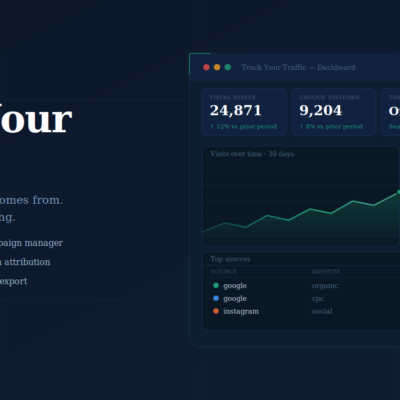
Task: Click the 'Top sources' heading
Action: click(230, 259)
